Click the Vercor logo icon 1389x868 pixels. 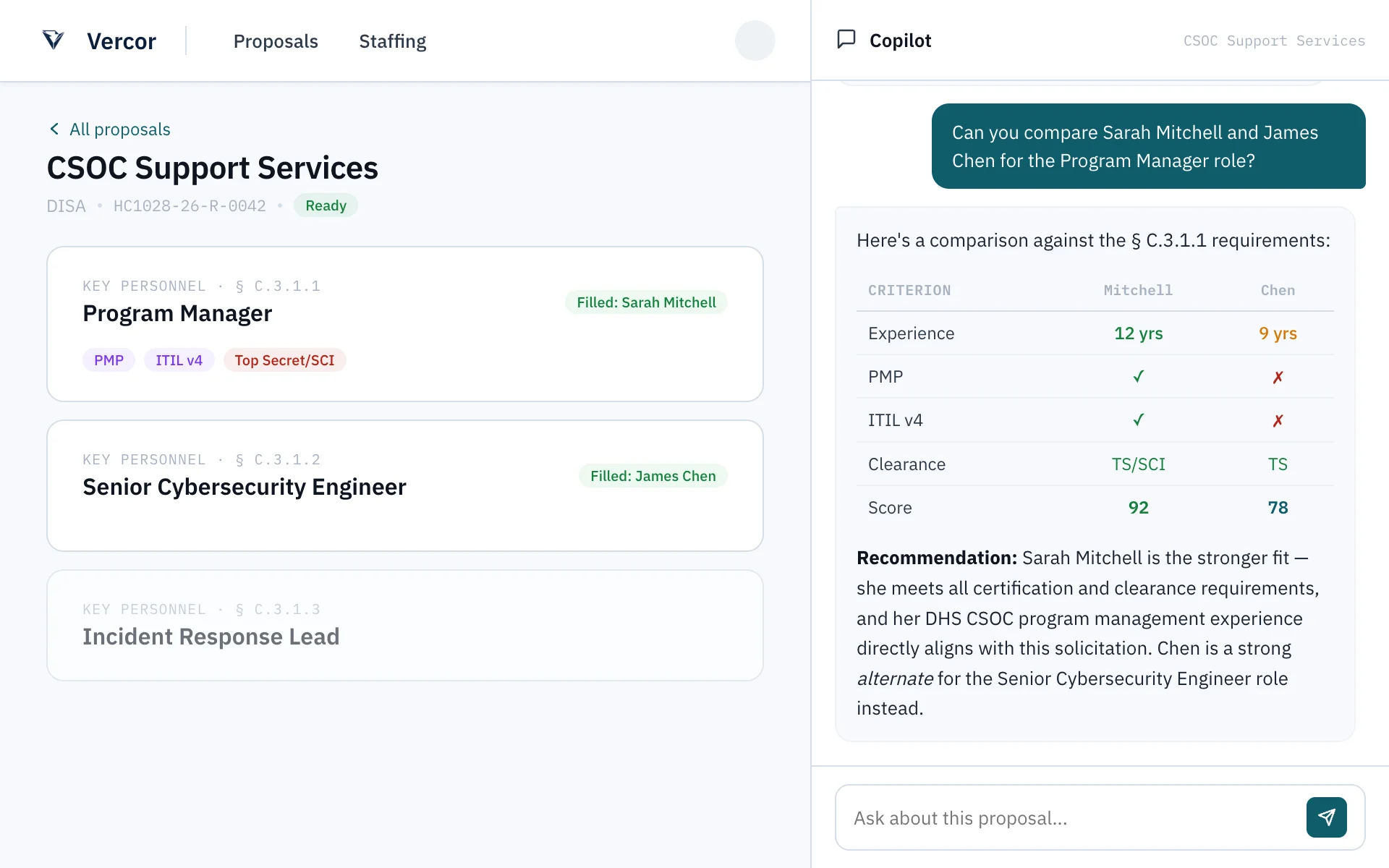55,41
